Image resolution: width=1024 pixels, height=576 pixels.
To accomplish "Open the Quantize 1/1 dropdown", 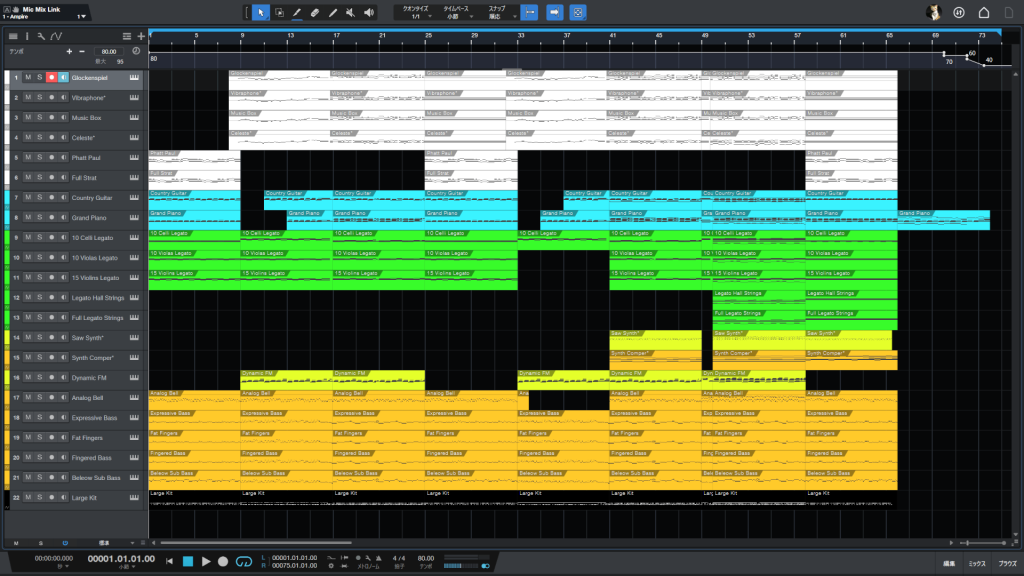I will pos(411,13).
